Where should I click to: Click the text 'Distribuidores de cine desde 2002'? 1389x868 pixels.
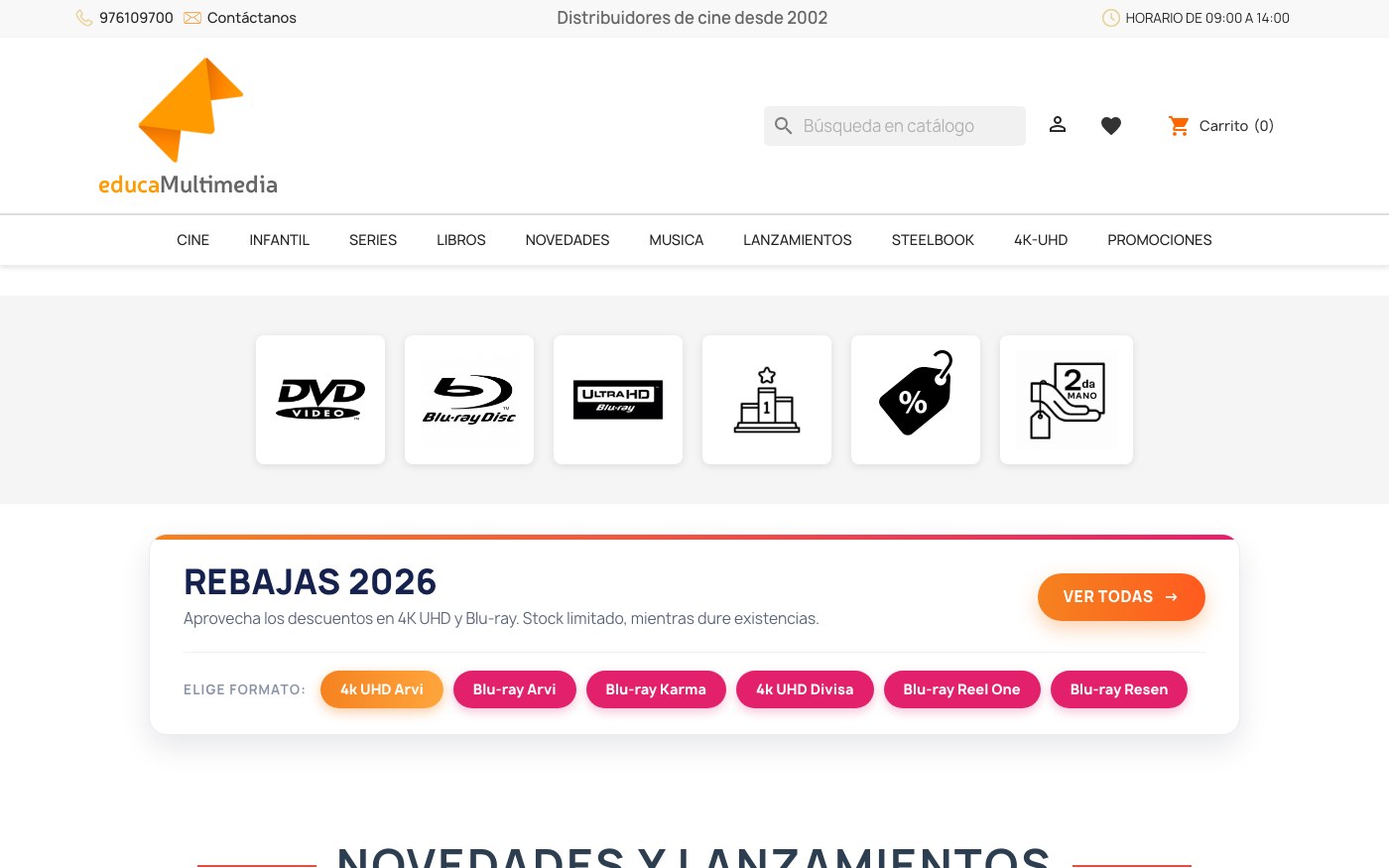tap(693, 18)
